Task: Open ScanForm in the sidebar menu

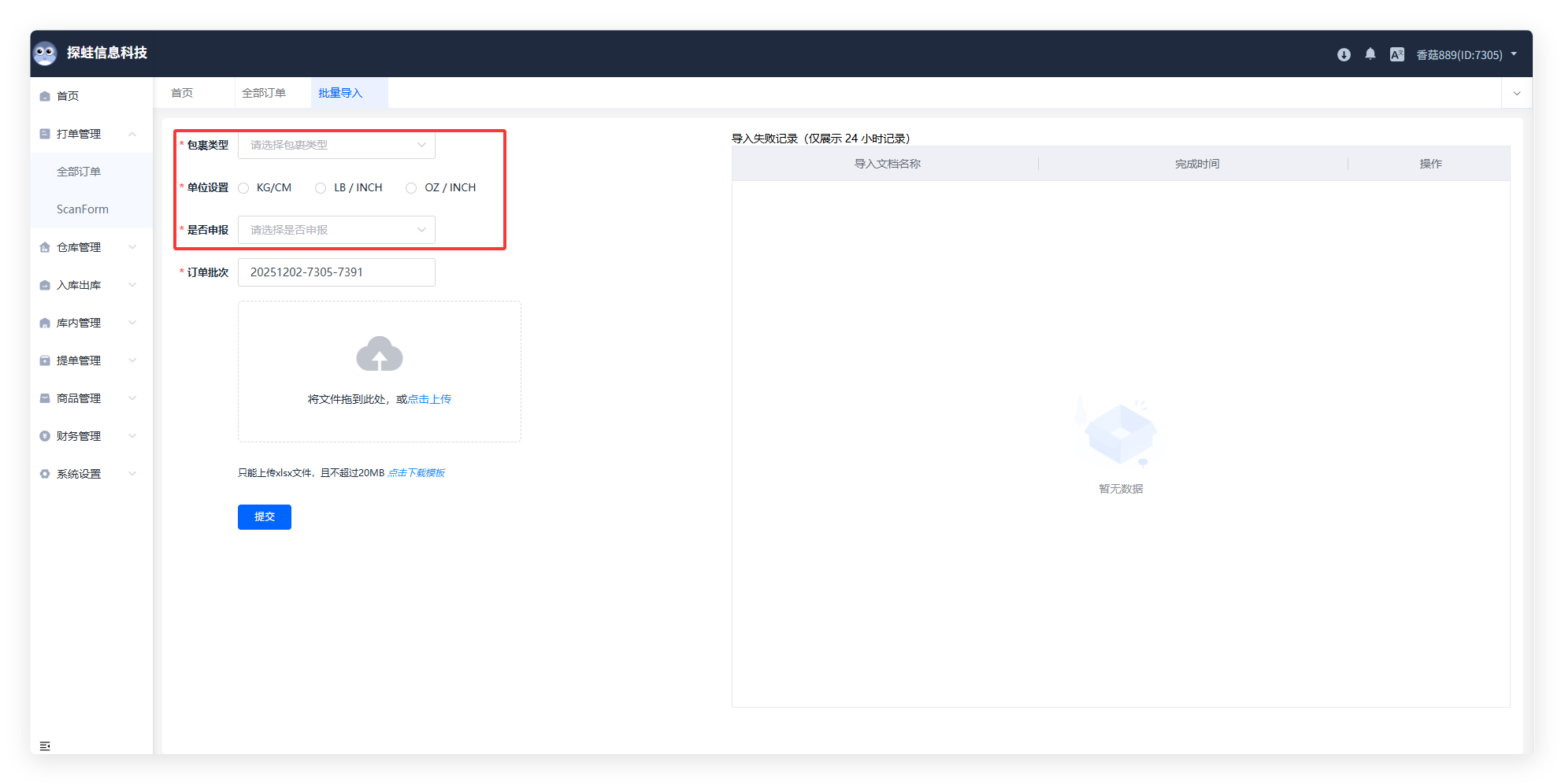Action: tap(83, 209)
